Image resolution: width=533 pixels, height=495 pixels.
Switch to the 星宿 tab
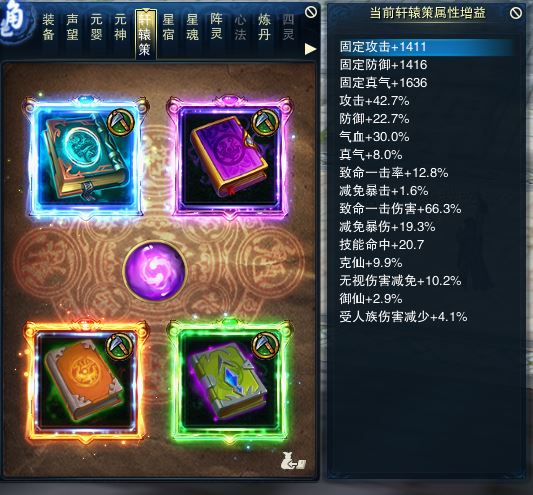click(168, 27)
